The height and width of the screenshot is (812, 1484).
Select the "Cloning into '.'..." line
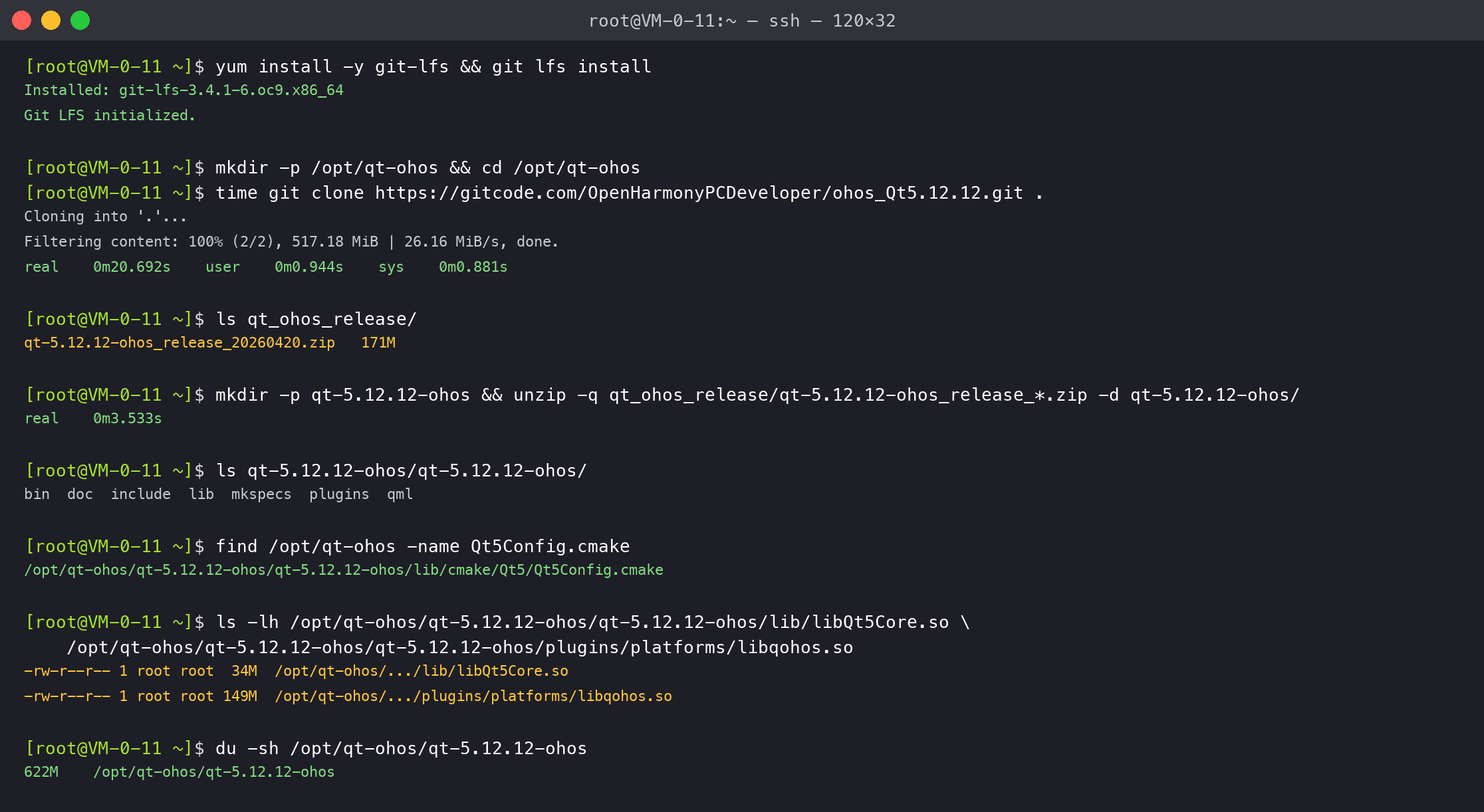pos(106,217)
